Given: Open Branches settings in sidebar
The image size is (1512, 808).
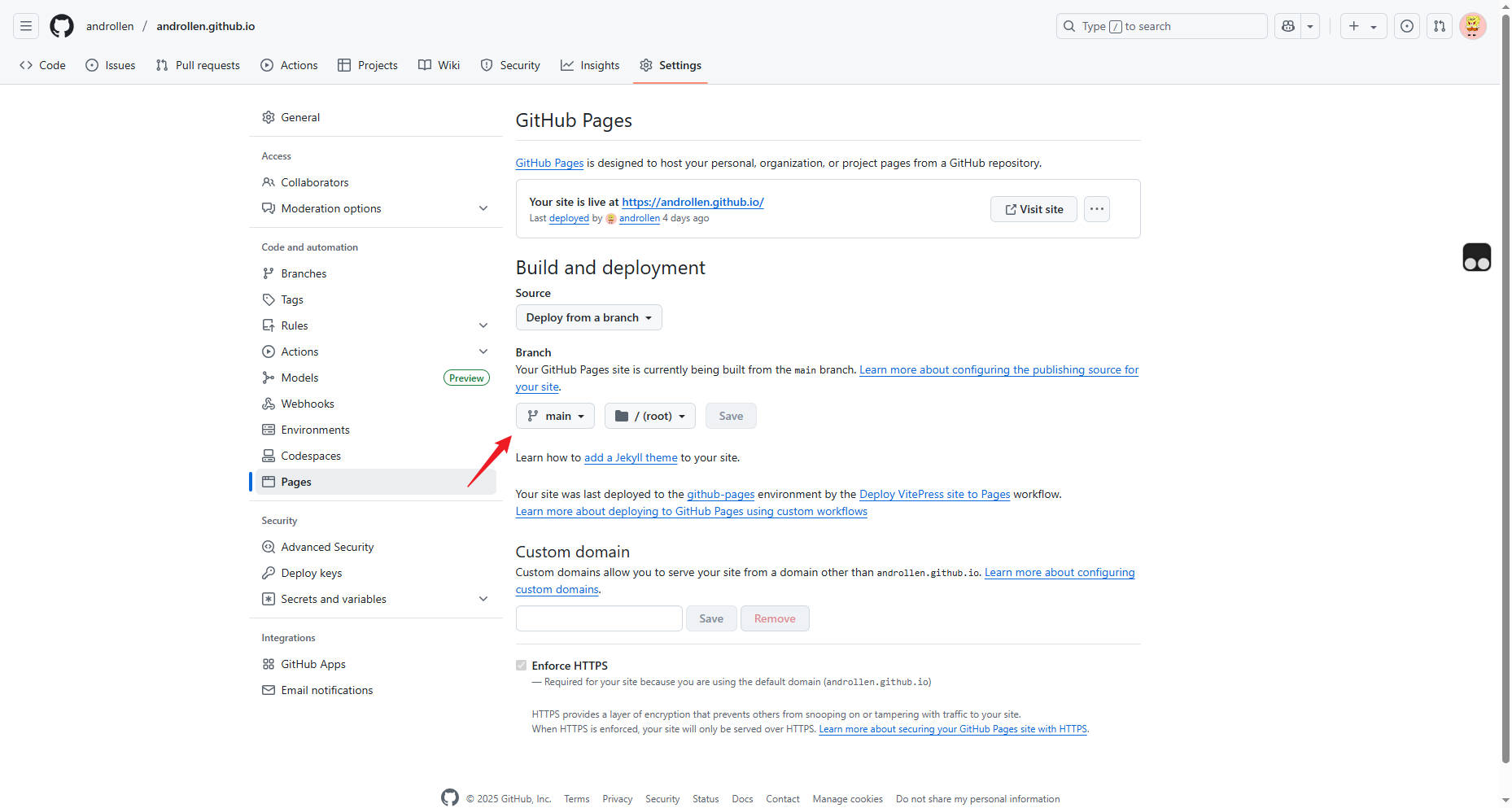Looking at the screenshot, I should 376,273.
